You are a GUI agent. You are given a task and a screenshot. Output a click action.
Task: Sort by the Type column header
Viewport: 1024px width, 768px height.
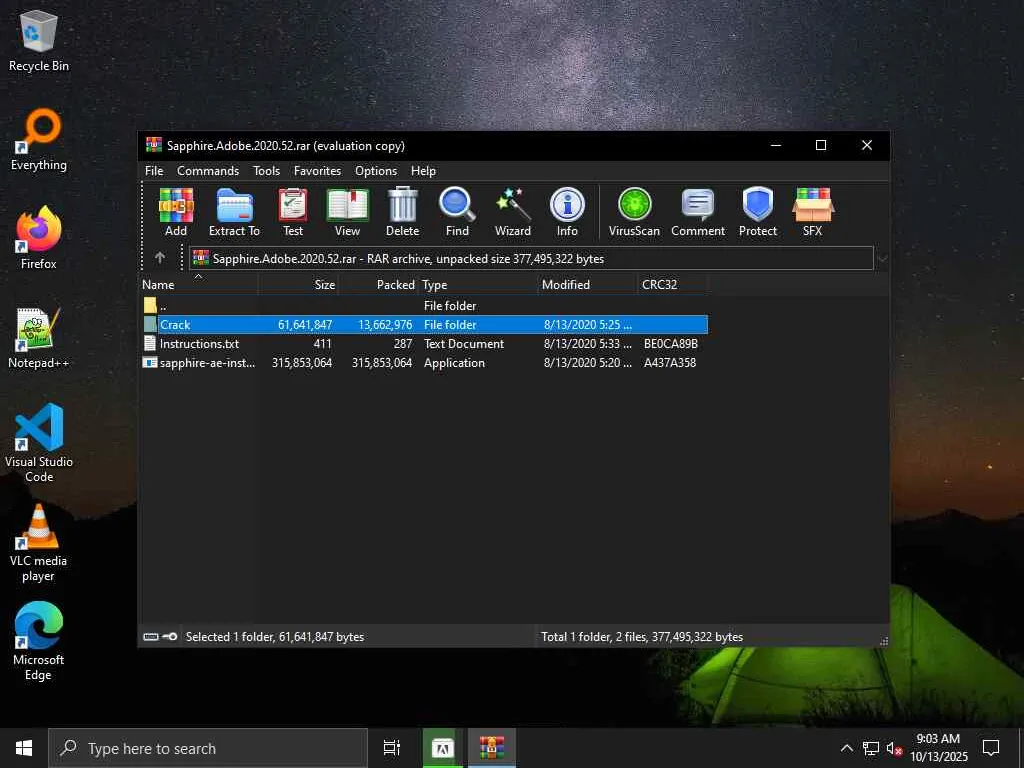(x=479, y=285)
